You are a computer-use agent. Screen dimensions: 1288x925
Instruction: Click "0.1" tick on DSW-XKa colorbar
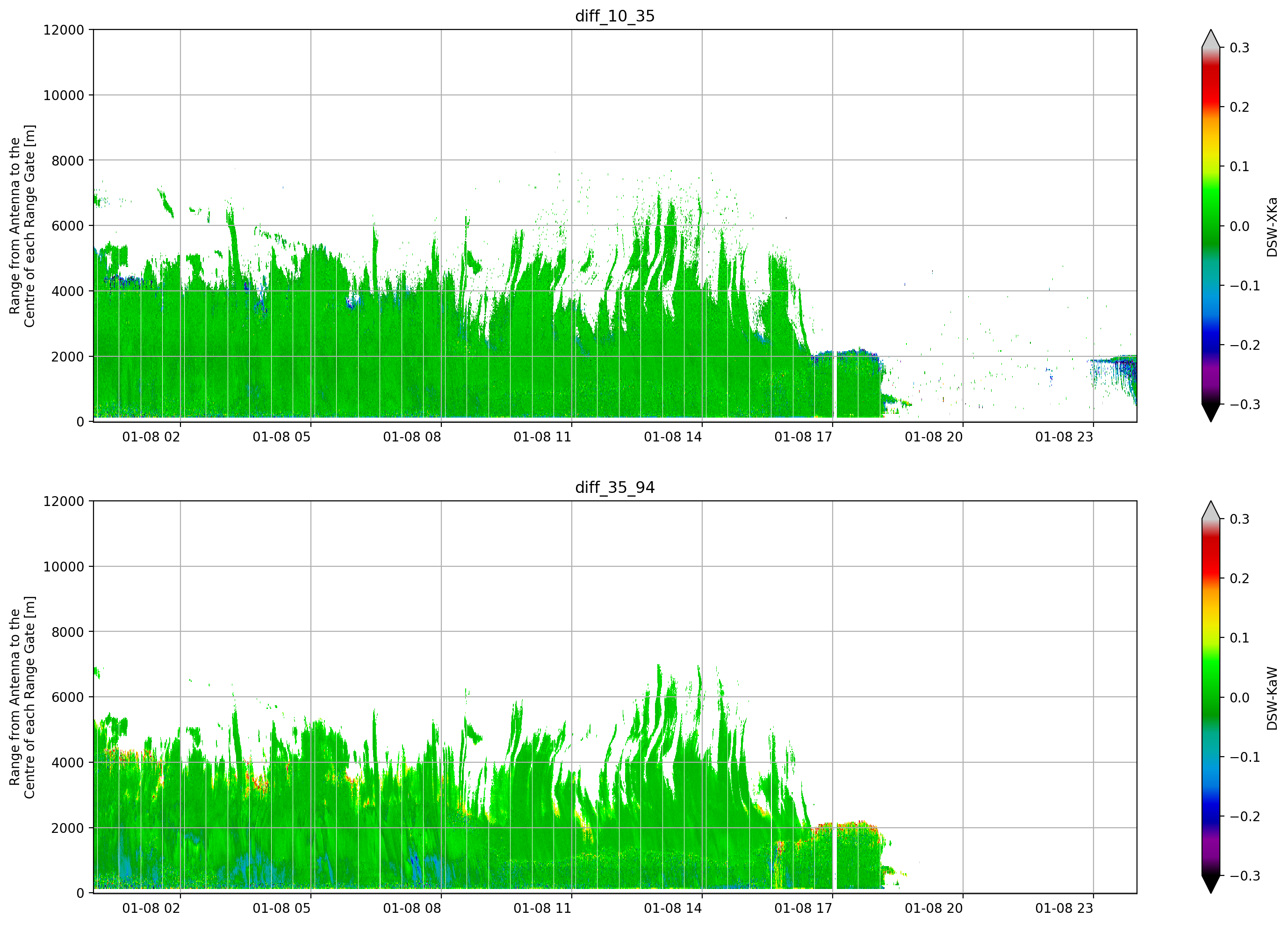point(1240,166)
